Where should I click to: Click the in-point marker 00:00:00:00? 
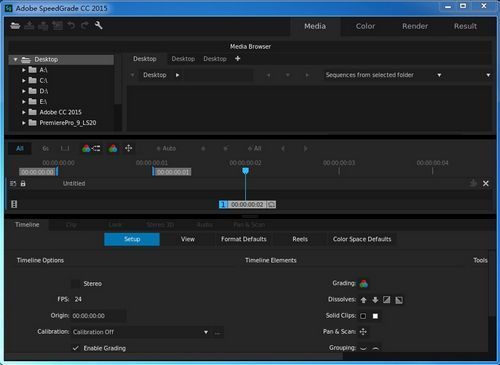pos(38,172)
